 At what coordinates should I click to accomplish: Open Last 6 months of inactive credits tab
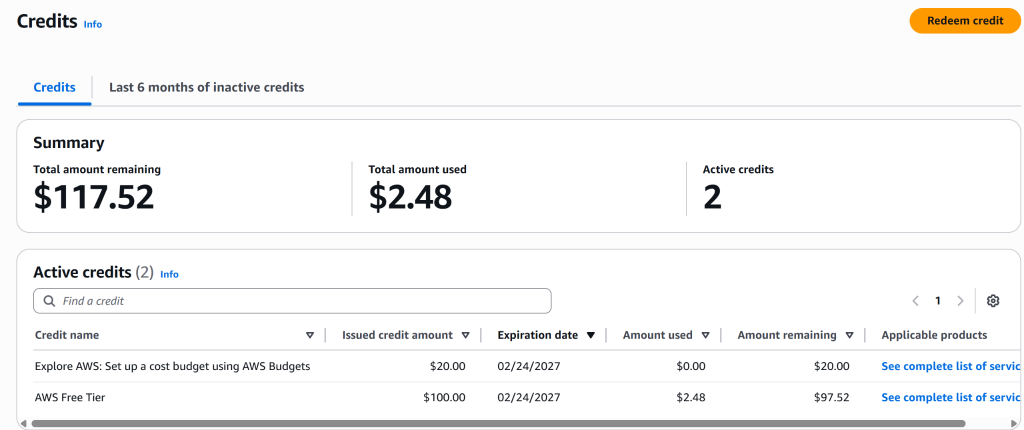(x=206, y=87)
